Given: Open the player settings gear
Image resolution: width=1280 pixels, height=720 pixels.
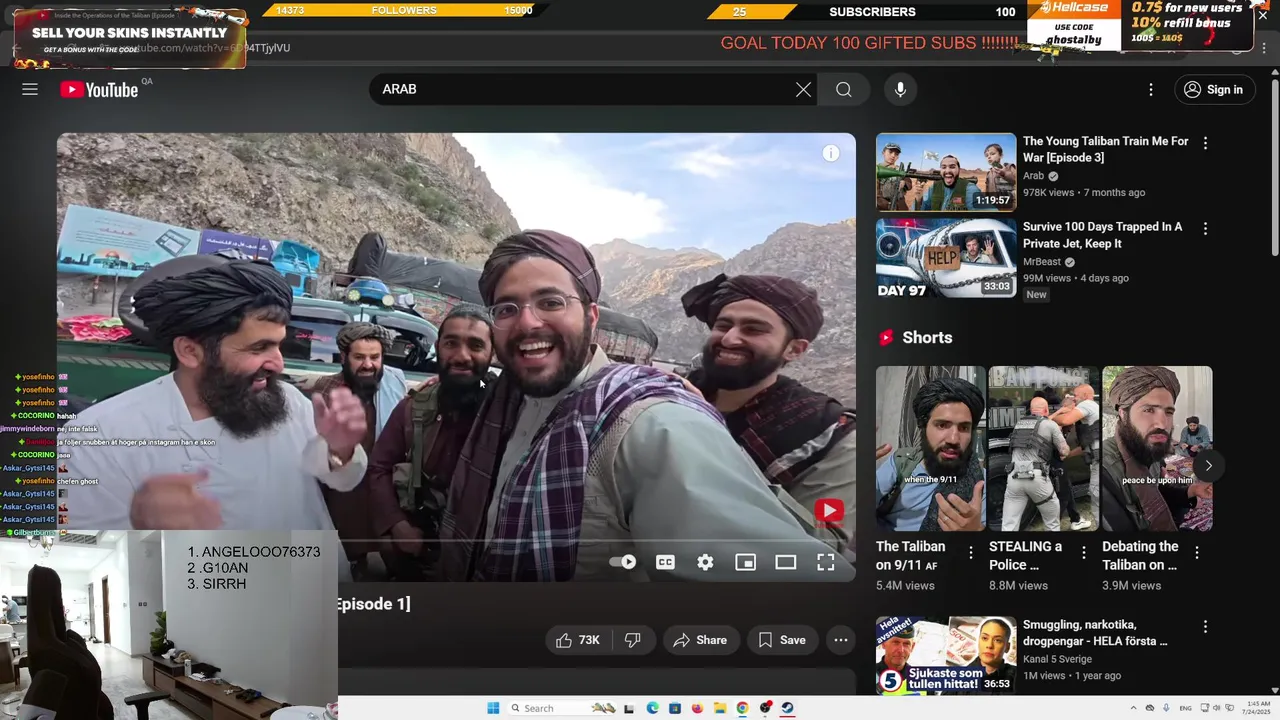Looking at the screenshot, I should pyautogui.click(x=705, y=562).
